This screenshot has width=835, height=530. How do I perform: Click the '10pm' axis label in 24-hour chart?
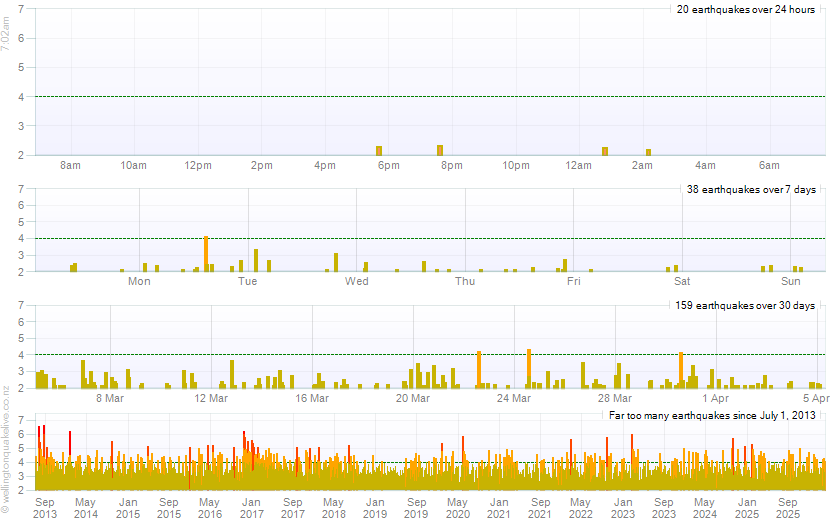(x=516, y=165)
